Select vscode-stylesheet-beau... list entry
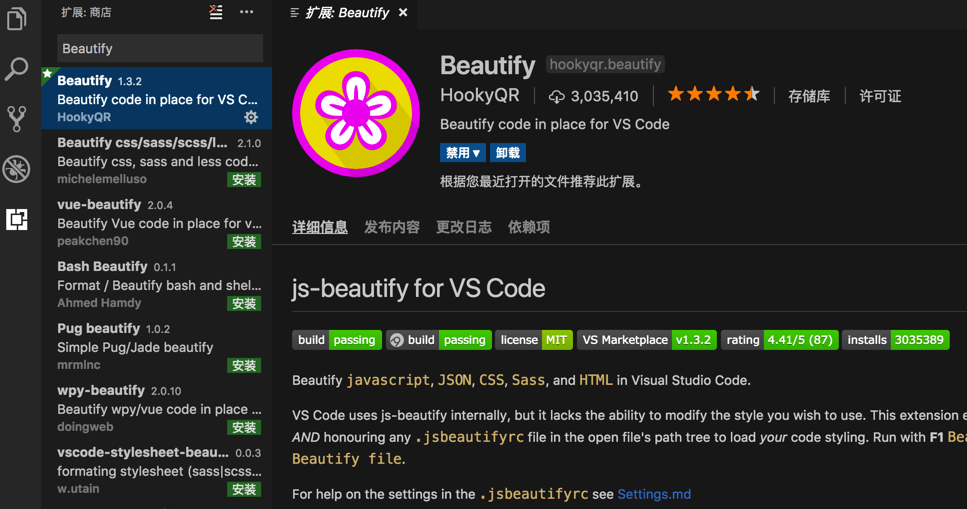Image resolution: width=967 pixels, height=509 pixels. [157, 470]
